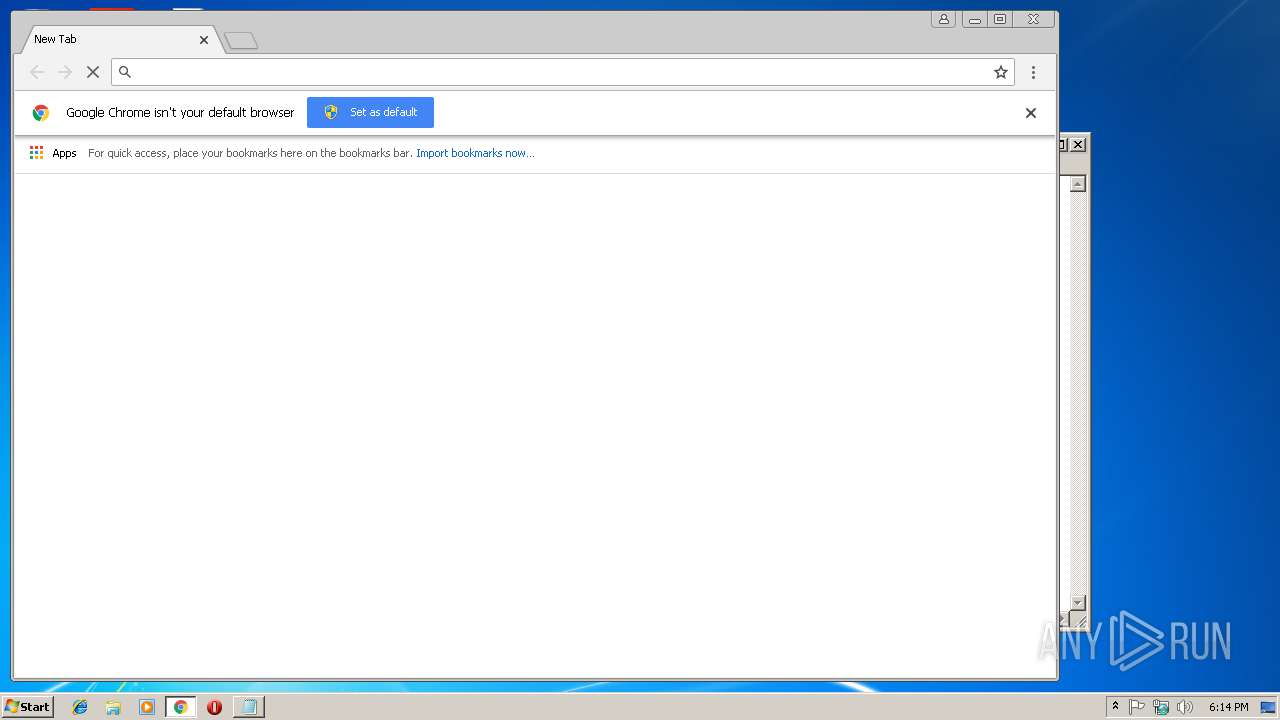This screenshot has width=1280, height=720.
Task: Bookmark this page with the star
Action: click(1000, 72)
